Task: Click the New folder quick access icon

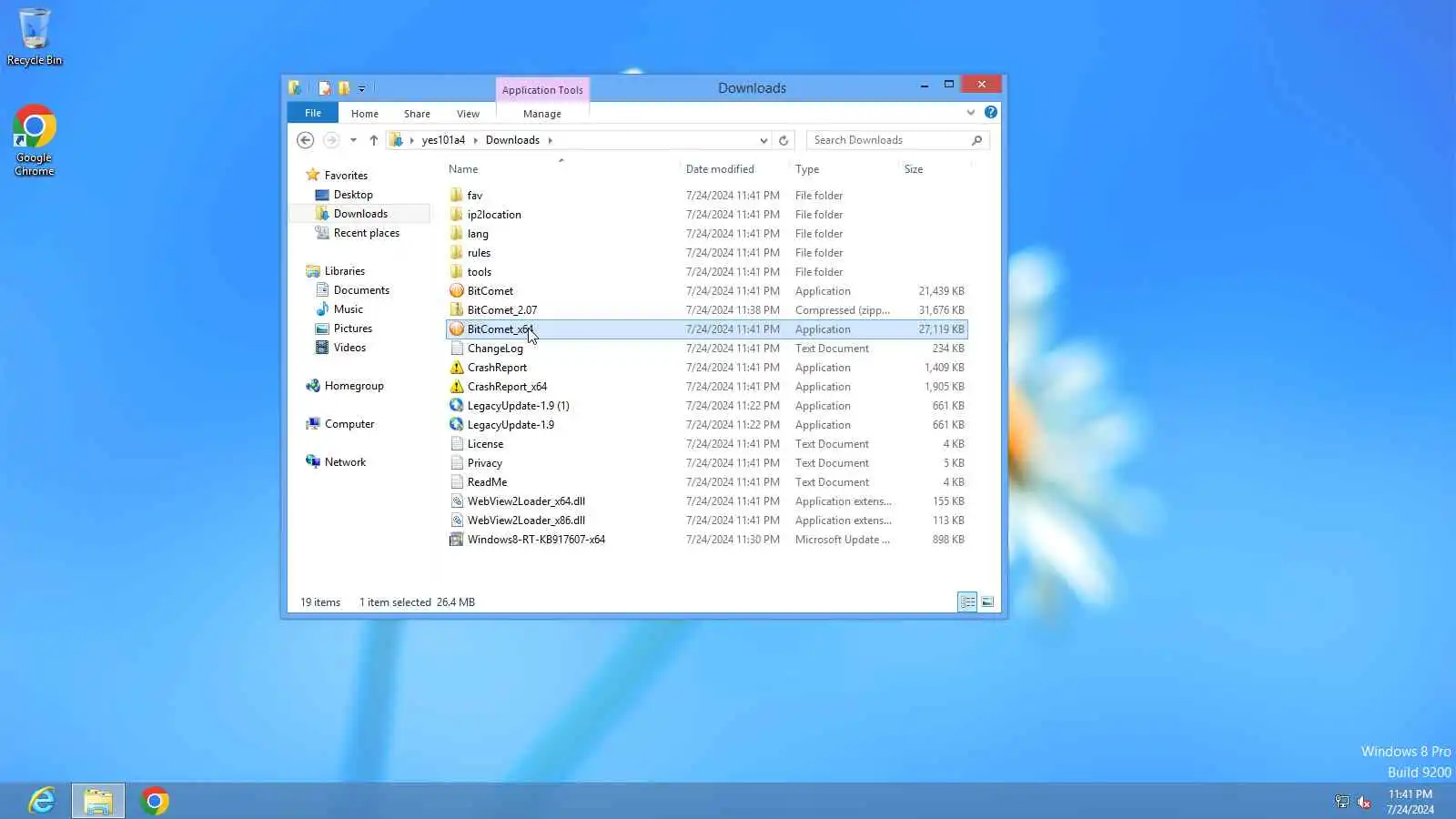Action: [x=344, y=88]
